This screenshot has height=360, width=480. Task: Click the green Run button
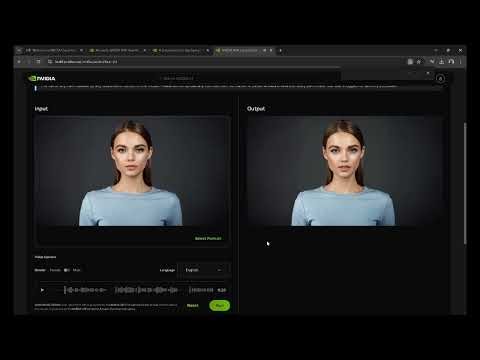coord(219,305)
